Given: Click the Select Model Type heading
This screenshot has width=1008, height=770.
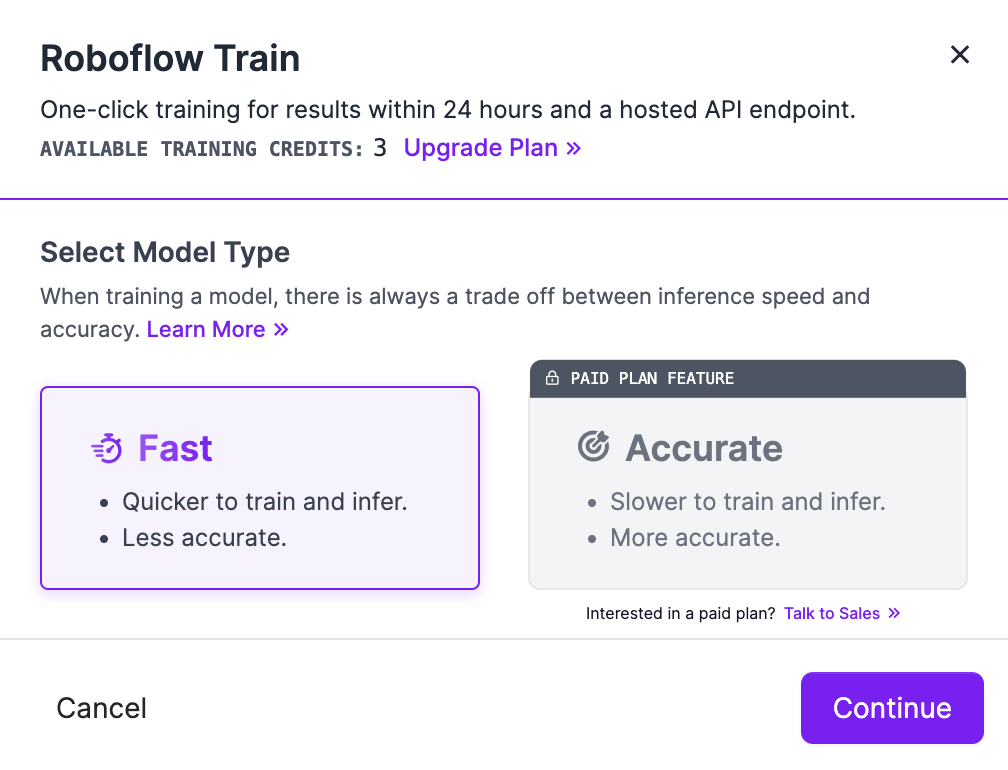Looking at the screenshot, I should click(165, 252).
